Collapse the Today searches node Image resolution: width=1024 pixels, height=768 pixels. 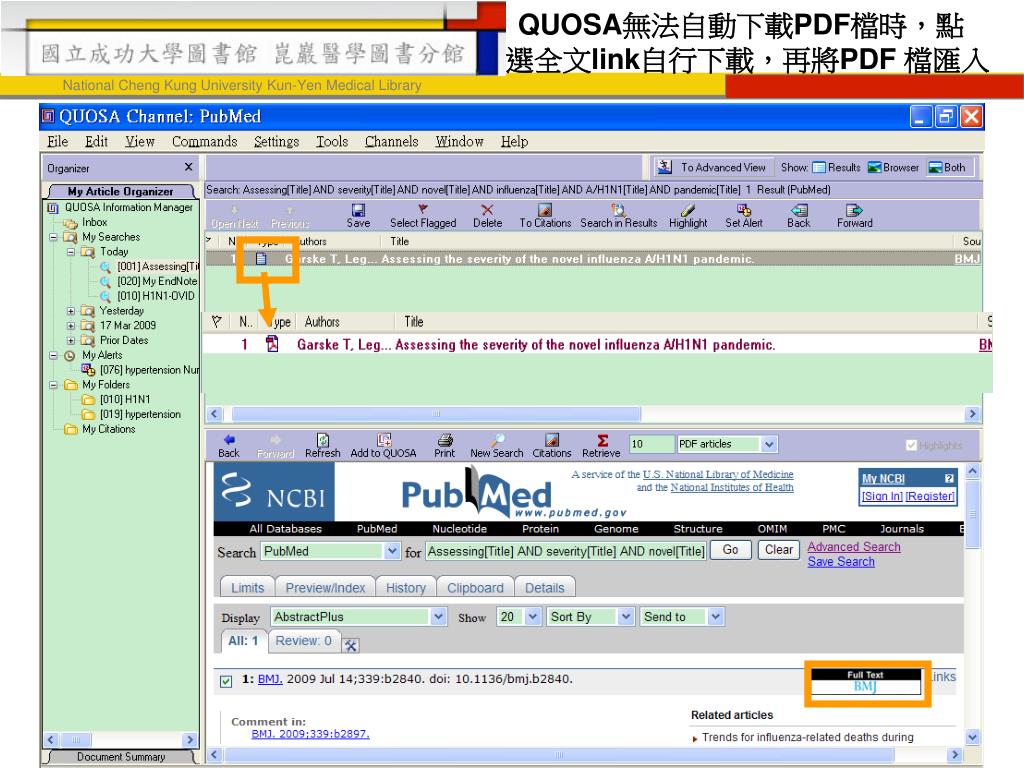[x=71, y=251]
